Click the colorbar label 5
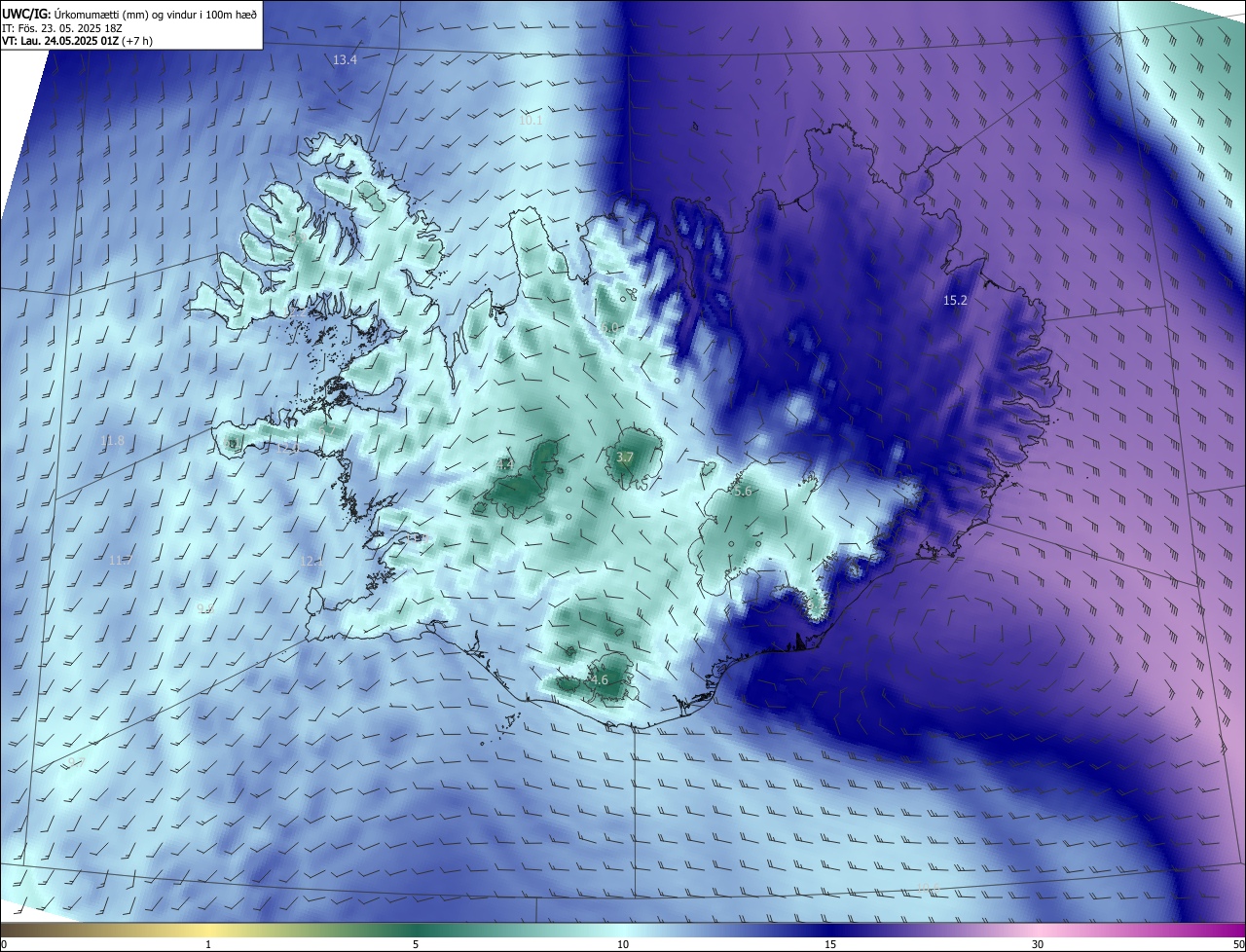This screenshot has width=1246, height=952. (x=416, y=944)
